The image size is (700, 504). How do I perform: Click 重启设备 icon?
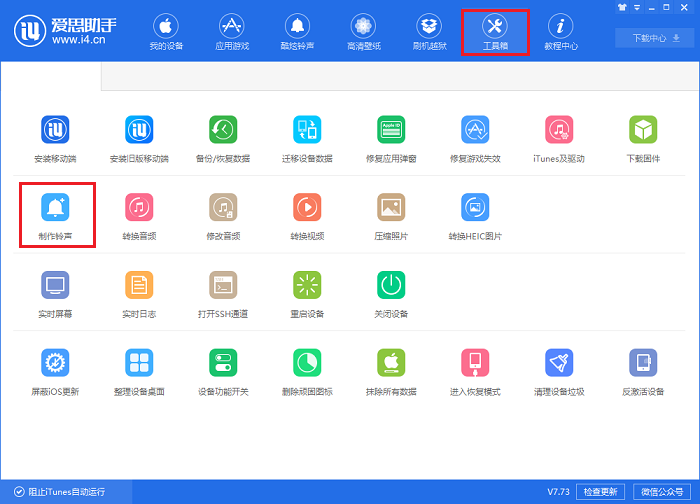pyautogui.click(x=307, y=285)
